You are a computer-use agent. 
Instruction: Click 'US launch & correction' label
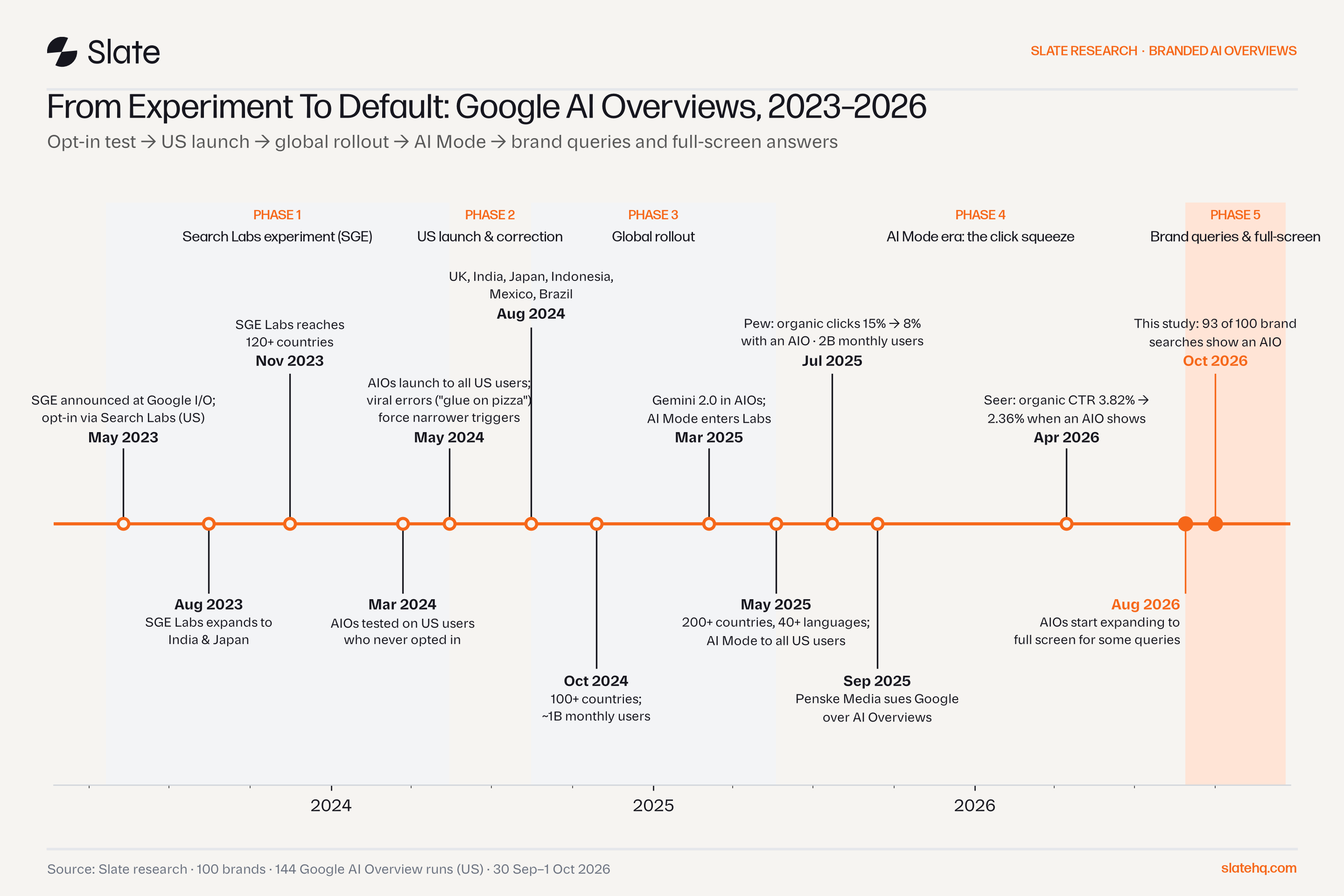pos(490,237)
